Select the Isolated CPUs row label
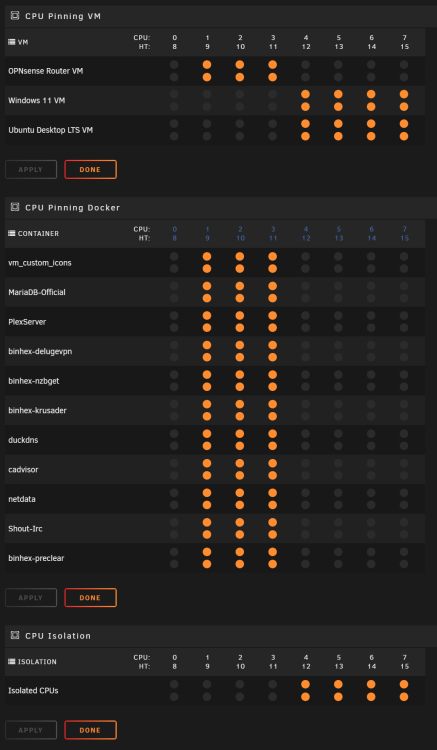This screenshot has height=750, width=437. [x=33, y=691]
